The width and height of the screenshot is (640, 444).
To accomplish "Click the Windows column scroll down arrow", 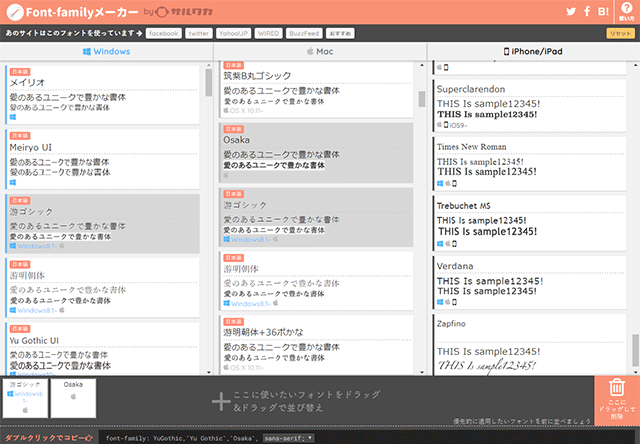I will 209,372.
